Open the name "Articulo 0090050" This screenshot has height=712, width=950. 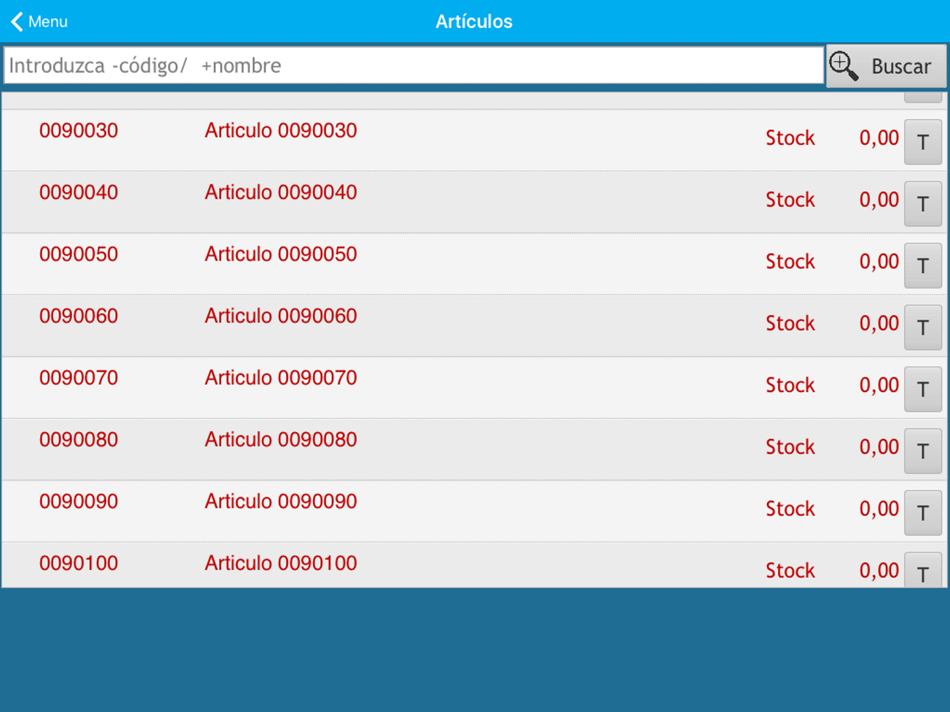pyautogui.click(x=281, y=254)
